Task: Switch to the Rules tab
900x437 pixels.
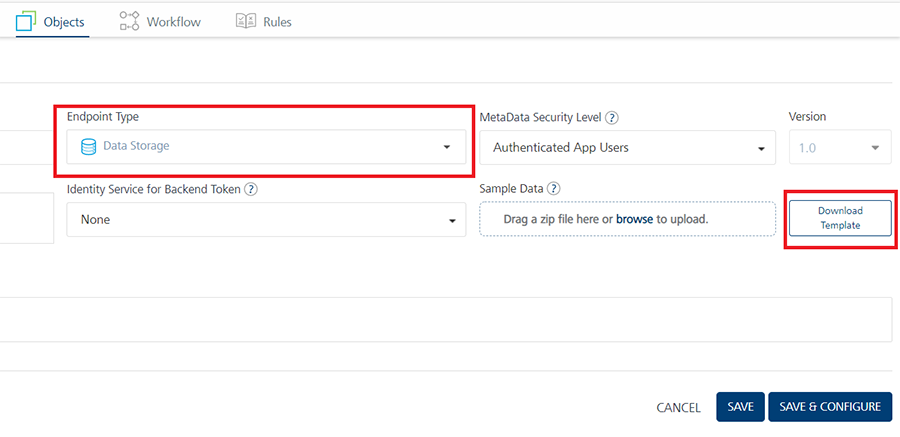Action: coord(277,21)
